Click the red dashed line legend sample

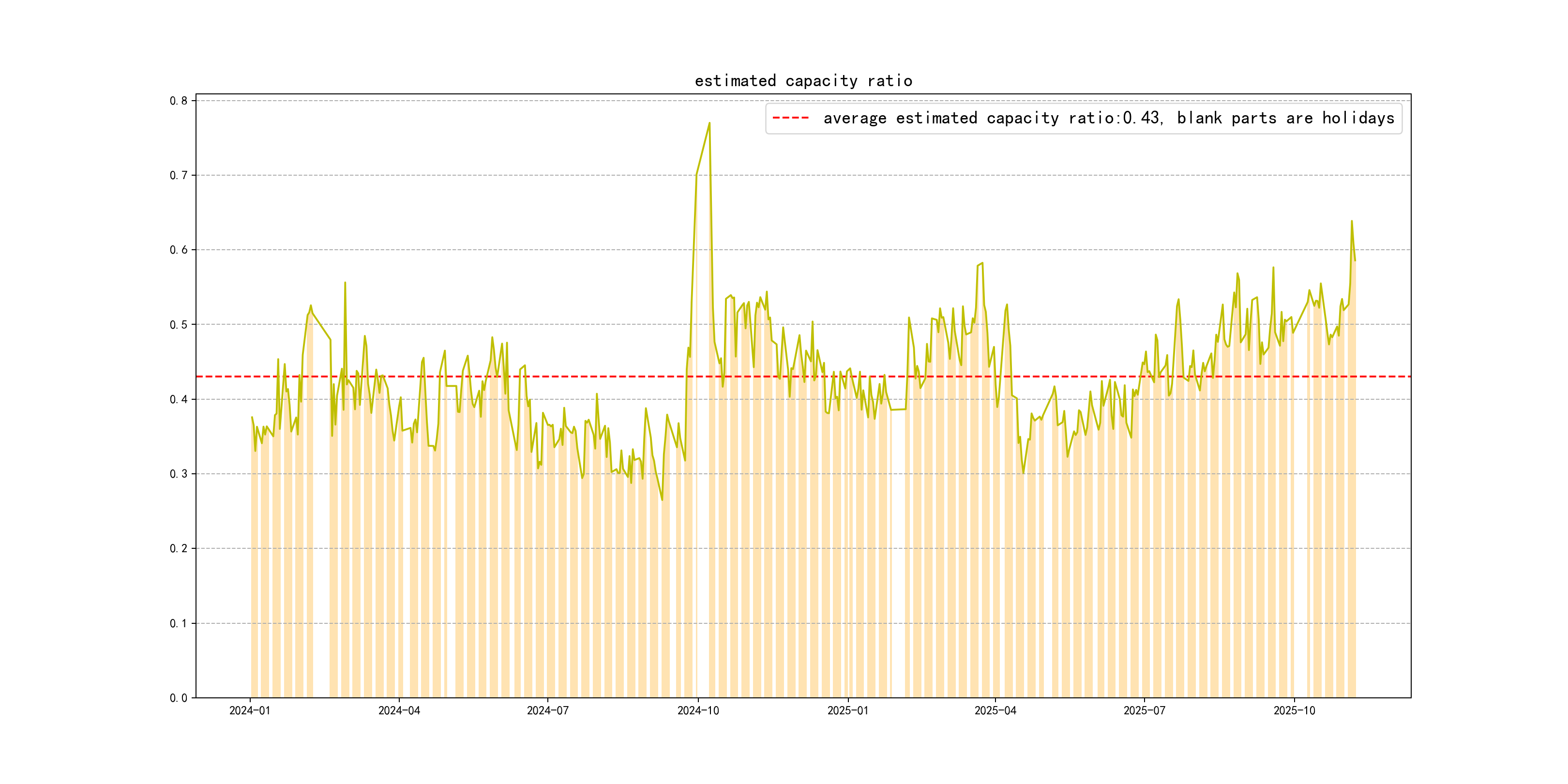(790, 118)
